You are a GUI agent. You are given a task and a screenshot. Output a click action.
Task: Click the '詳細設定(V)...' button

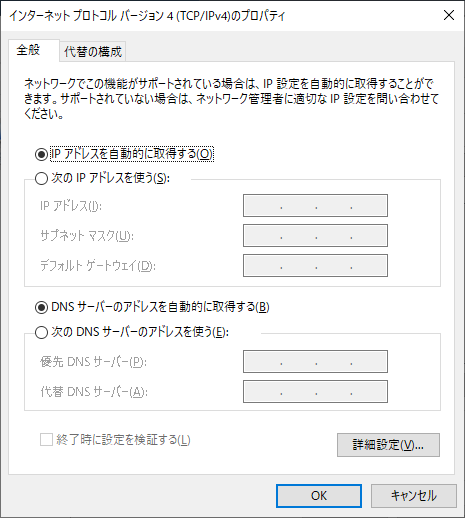pyautogui.click(x=388, y=445)
